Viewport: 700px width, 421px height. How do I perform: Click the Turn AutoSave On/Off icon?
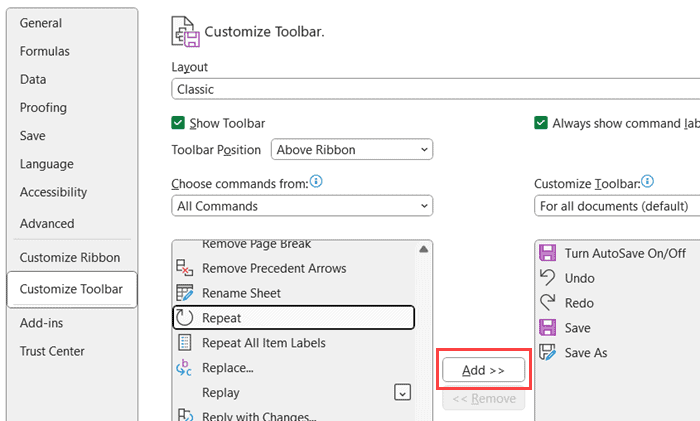pyautogui.click(x=547, y=253)
